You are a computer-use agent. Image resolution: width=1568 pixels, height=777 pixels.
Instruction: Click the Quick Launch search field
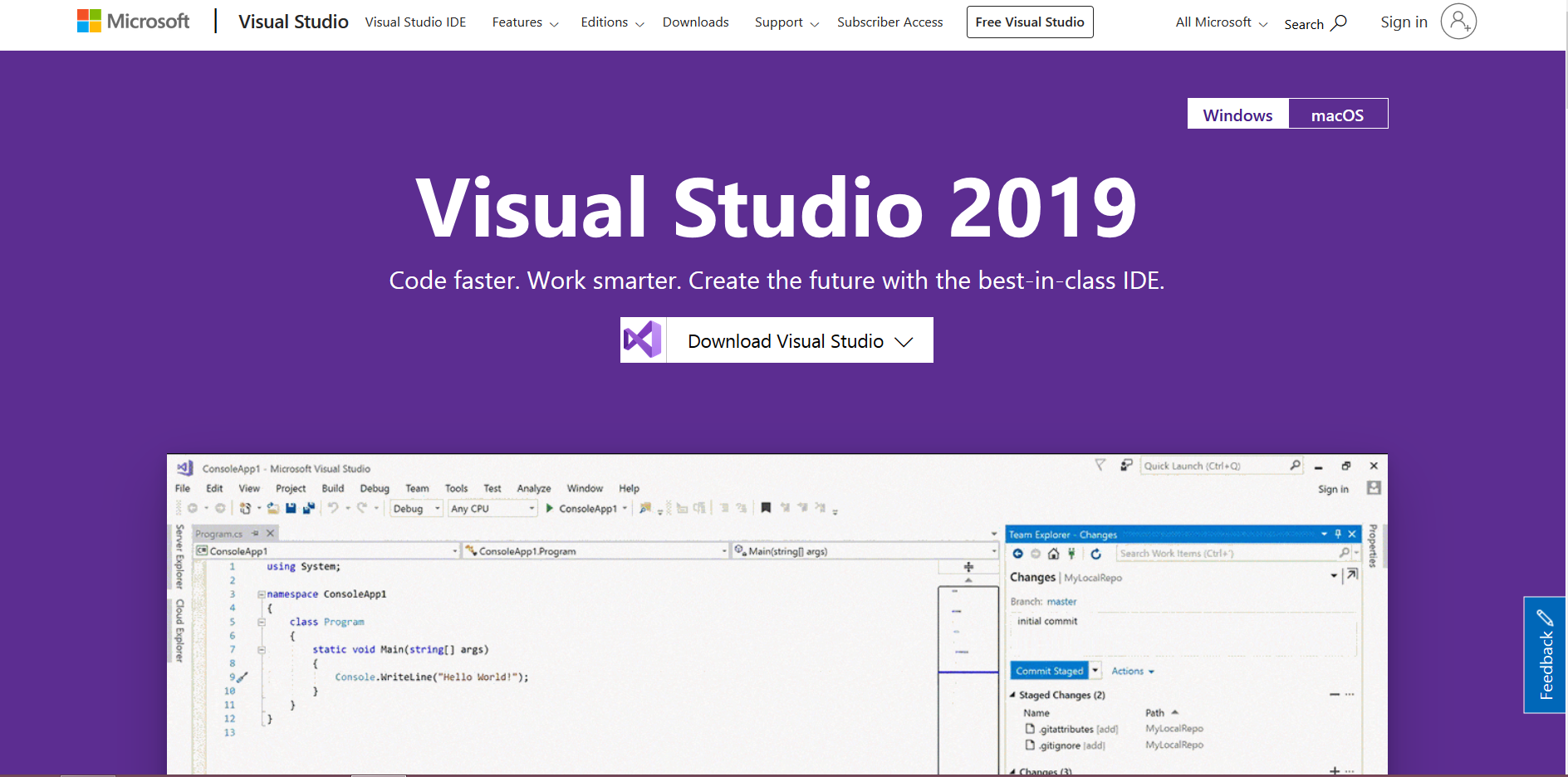tap(1222, 466)
